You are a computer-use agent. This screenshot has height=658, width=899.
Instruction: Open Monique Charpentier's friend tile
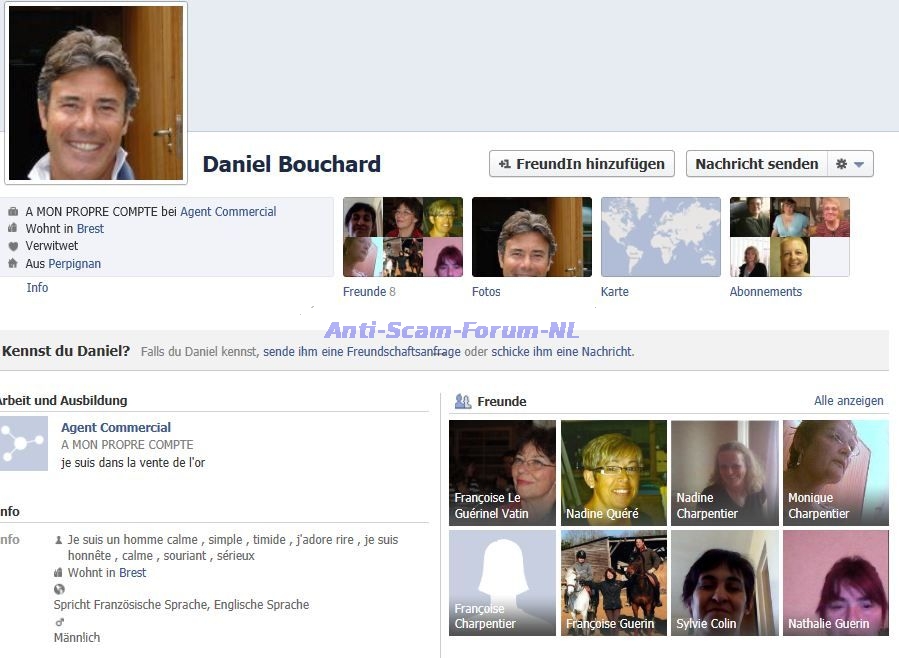(835, 472)
